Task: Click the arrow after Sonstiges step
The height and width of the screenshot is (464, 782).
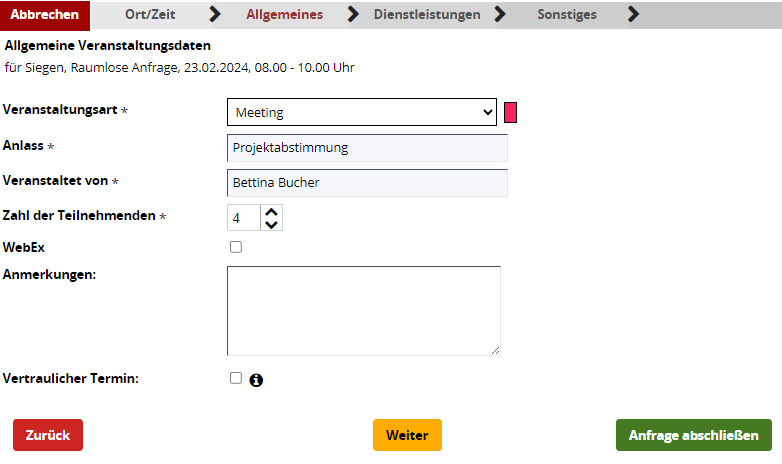Action: coord(632,14)
